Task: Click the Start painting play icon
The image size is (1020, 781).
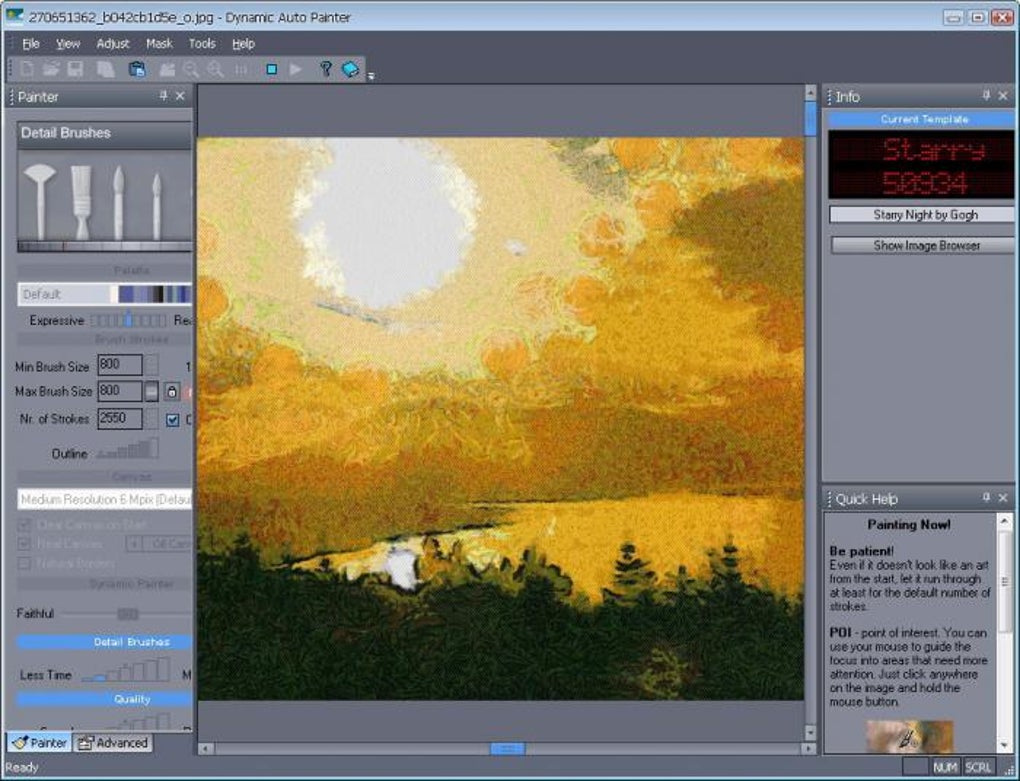Action: 295,69
